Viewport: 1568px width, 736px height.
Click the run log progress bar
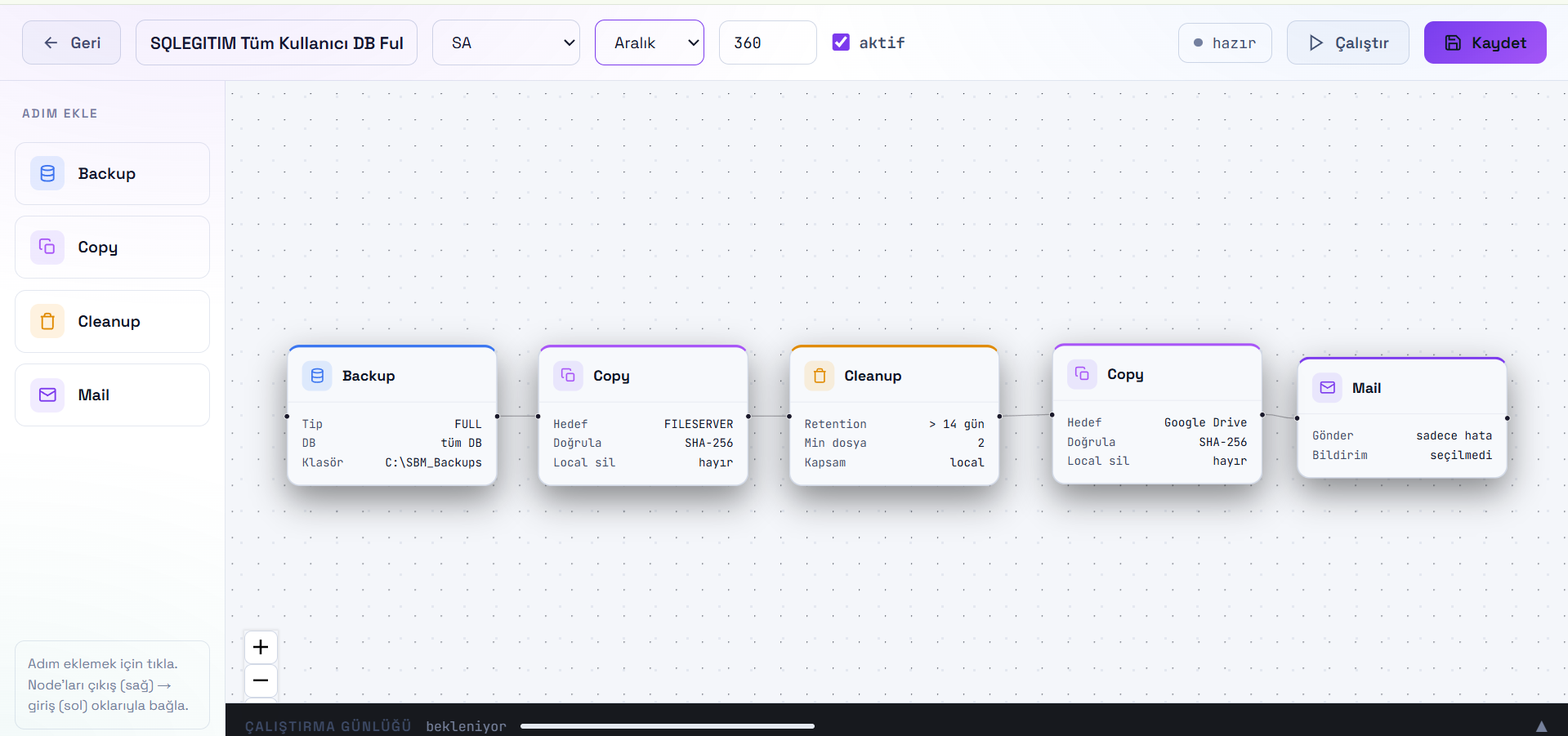tap(668, 725)
